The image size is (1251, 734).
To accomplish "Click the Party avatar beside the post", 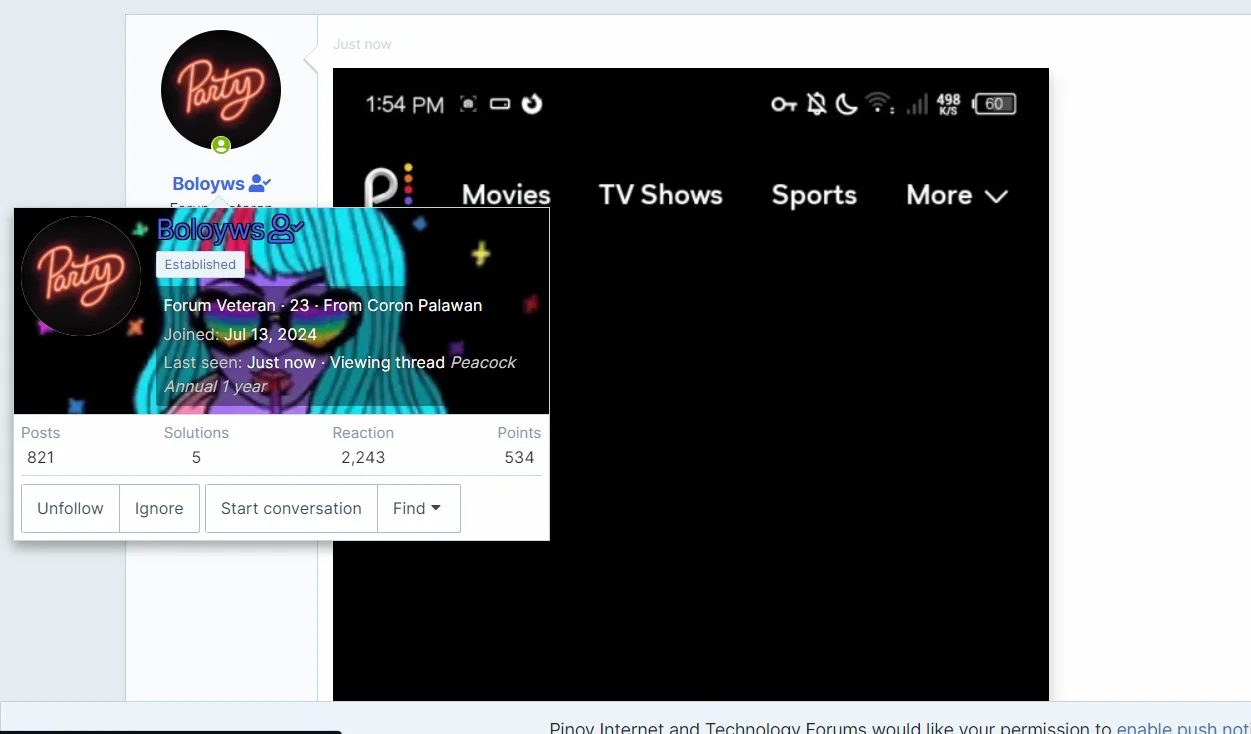I will [x=221, y=90].
